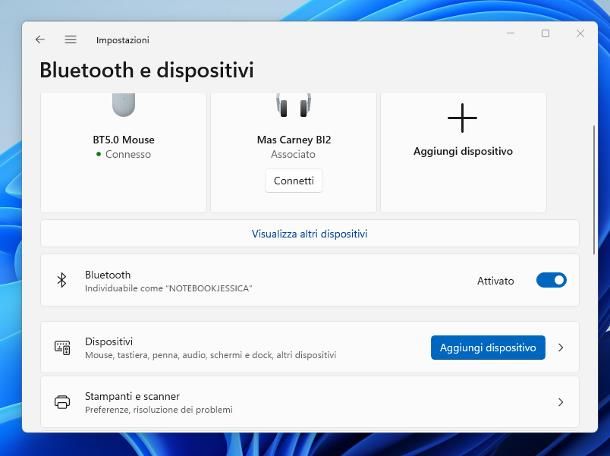Image resolution: width=610 pixels, height=456 pixels.
Task: Connect the Mas Carney BI2 headphones
Action: click(294, 181)
